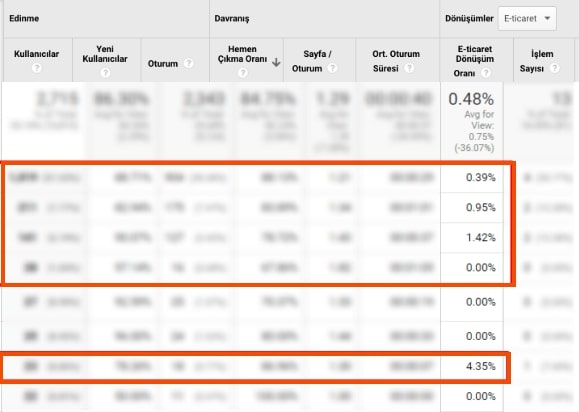This screenshot has width=579, height=412.
Task: Sort by the Kullanıcılar column header
Action: click(37, 54)
